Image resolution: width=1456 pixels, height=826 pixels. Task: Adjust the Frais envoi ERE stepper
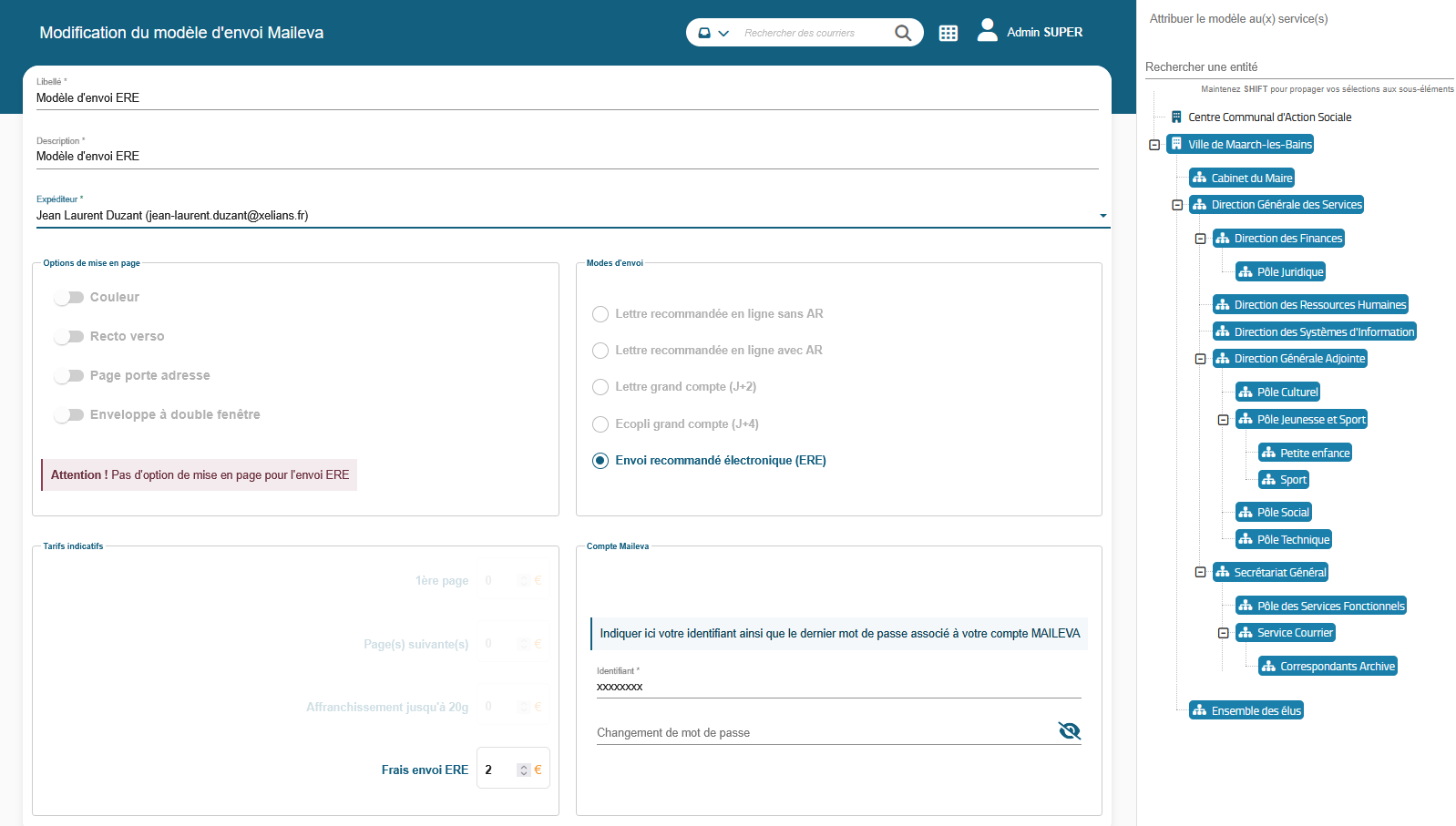click(x=524, y=770)
